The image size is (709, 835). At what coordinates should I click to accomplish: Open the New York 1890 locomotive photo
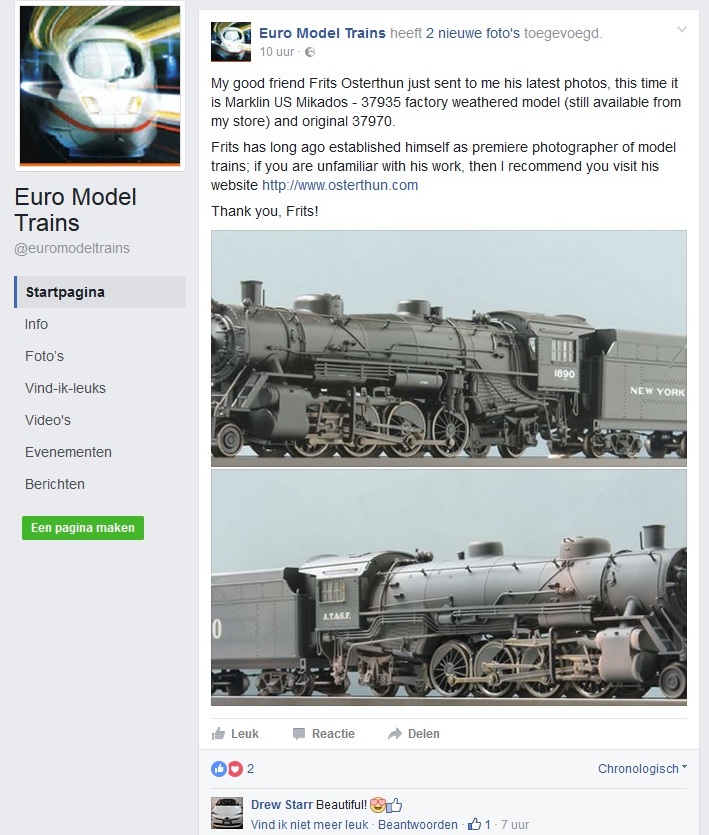pos(449,348)
